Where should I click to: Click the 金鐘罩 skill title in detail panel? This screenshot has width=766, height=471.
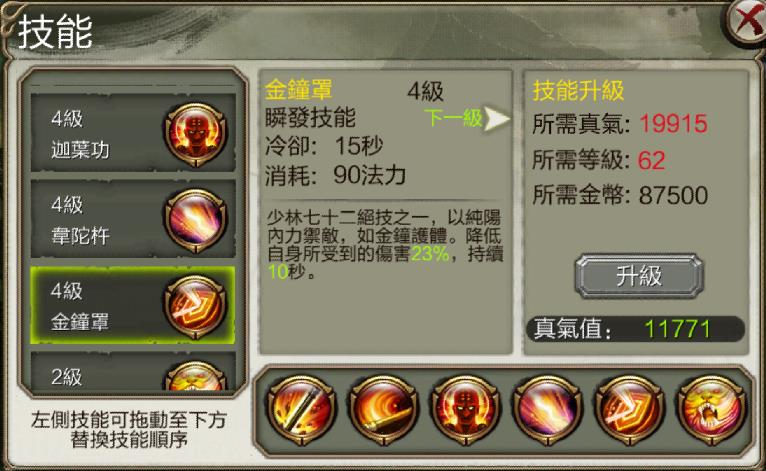(x=298, y=89)
